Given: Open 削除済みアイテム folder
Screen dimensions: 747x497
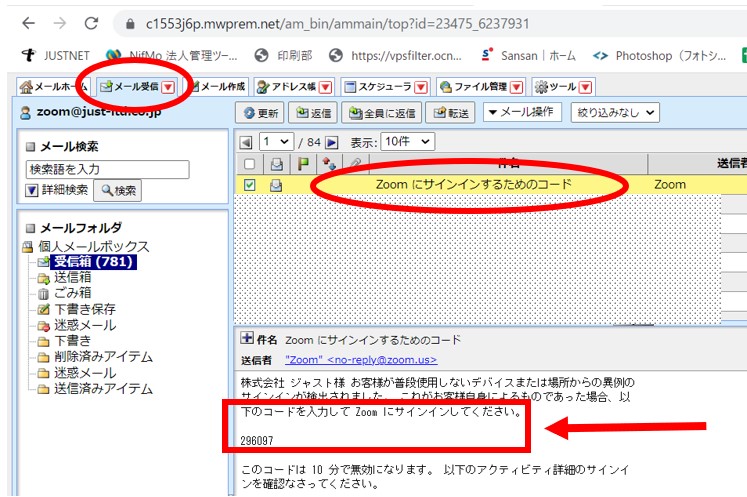Looking at the screenshot, I should tap(103, 356).
